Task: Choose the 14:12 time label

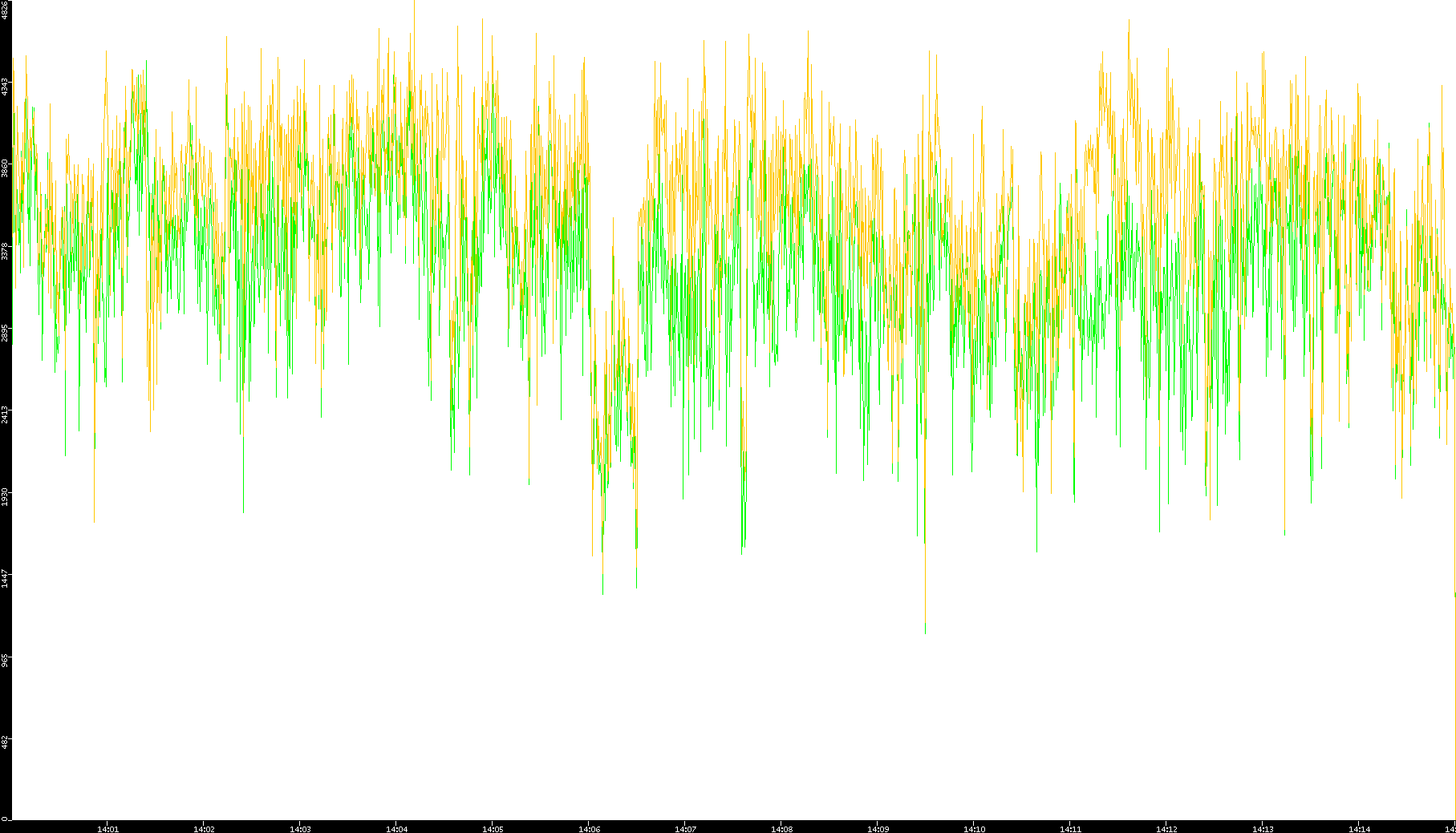Action: coord(1166,829)
